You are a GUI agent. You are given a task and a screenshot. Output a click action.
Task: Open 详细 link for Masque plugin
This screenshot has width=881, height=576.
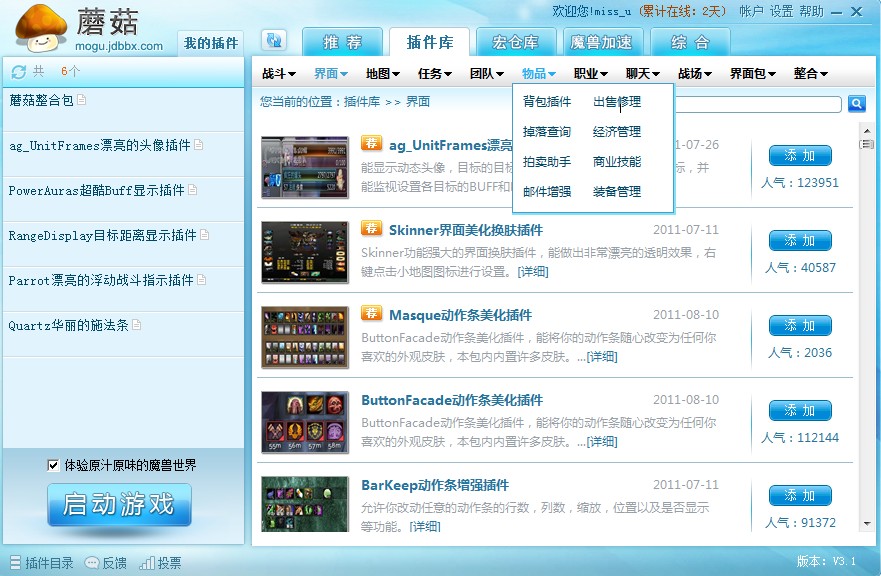(602, 357)
